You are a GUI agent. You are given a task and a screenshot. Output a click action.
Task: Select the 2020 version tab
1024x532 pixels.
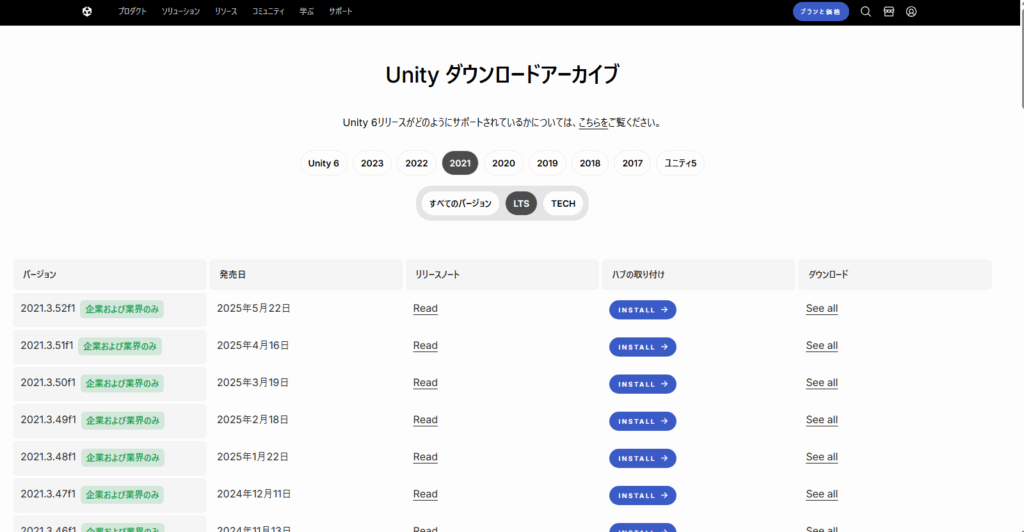[504, 163]
